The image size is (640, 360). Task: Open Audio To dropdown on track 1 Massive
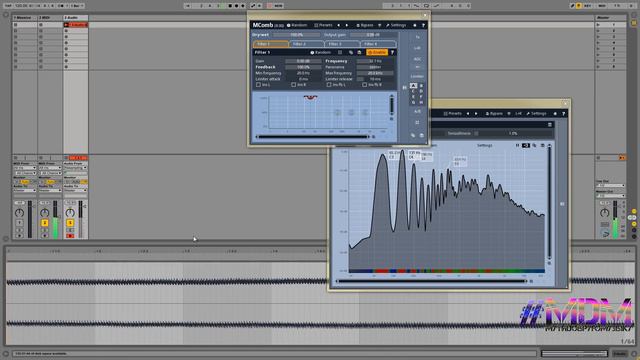25,190
